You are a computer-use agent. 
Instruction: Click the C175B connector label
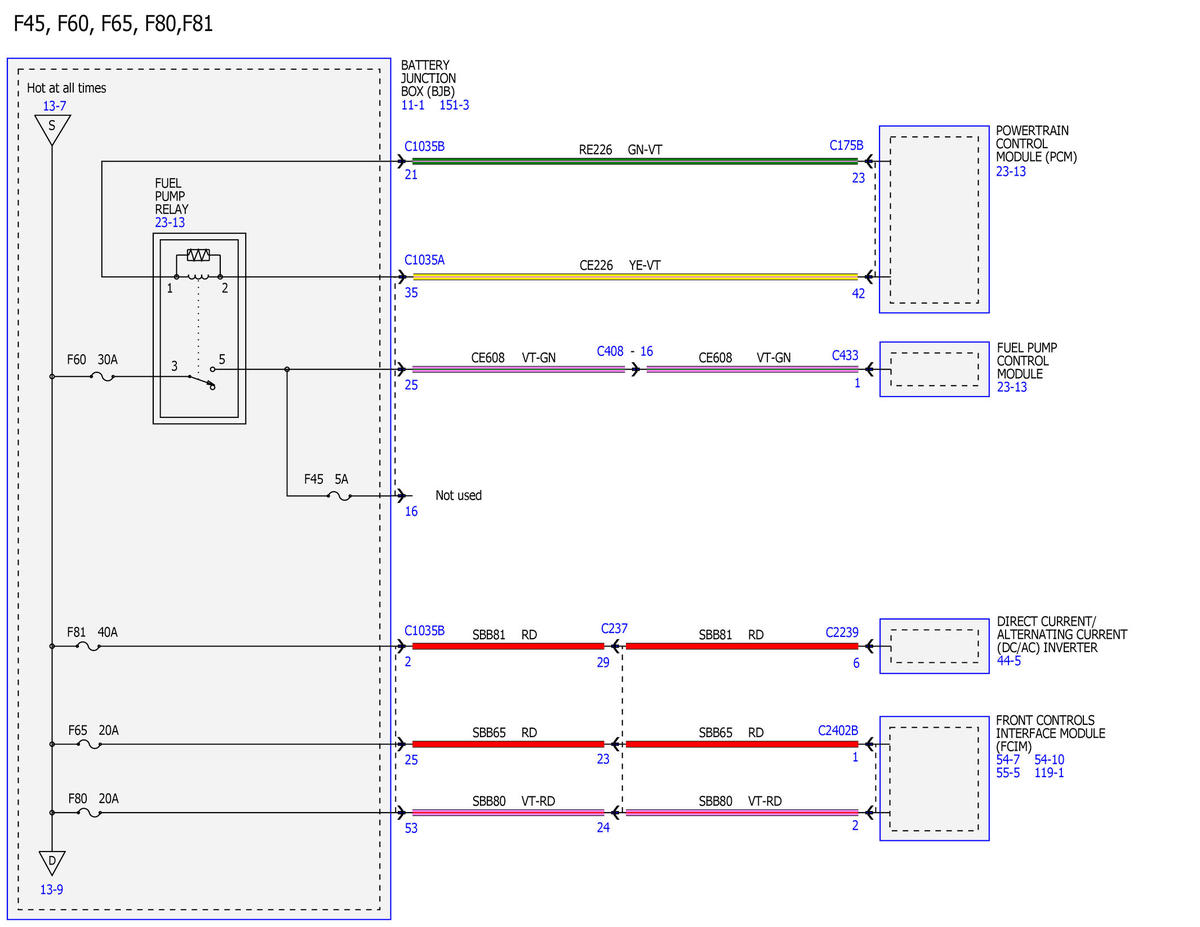pyautogui.click(x=846, y=146)
